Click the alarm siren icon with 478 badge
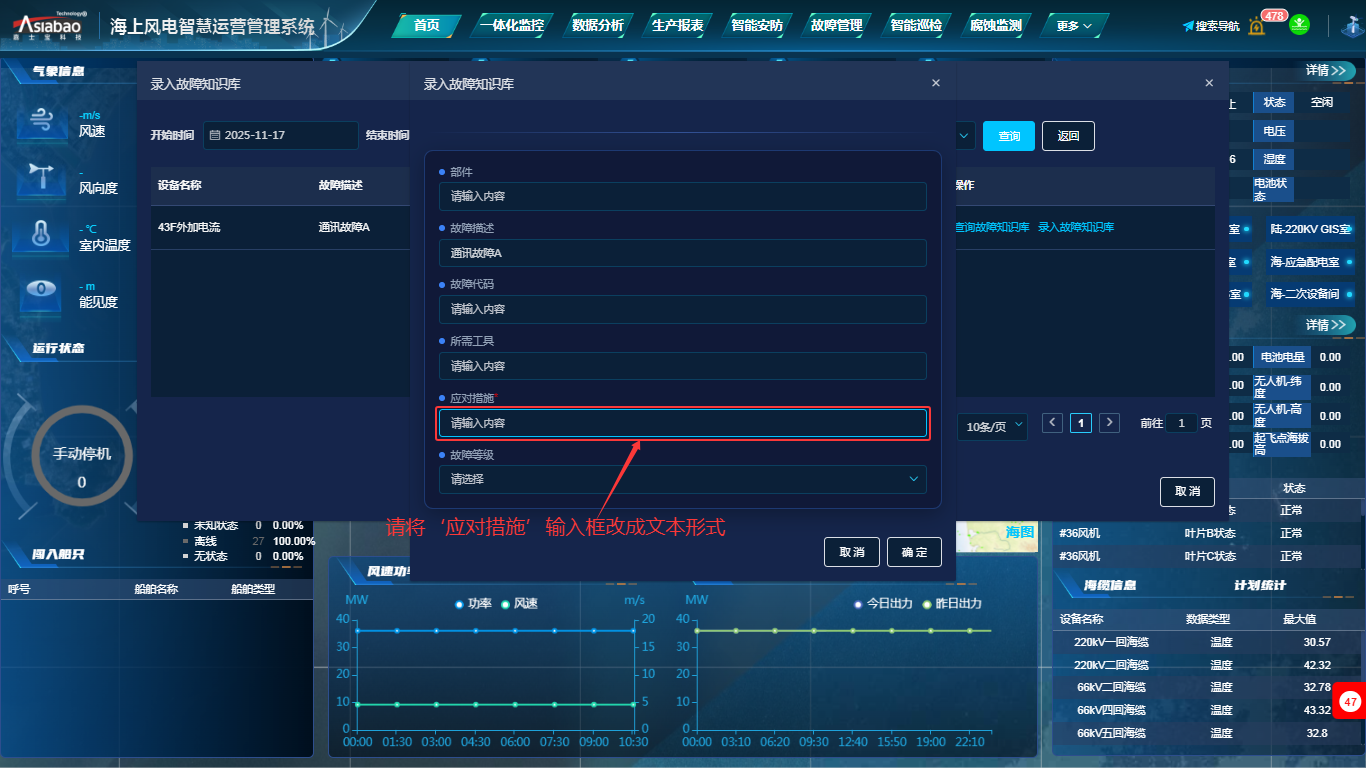This screenshot has width=1366, height=768. pyautogui.click(x=1258, y=26)
